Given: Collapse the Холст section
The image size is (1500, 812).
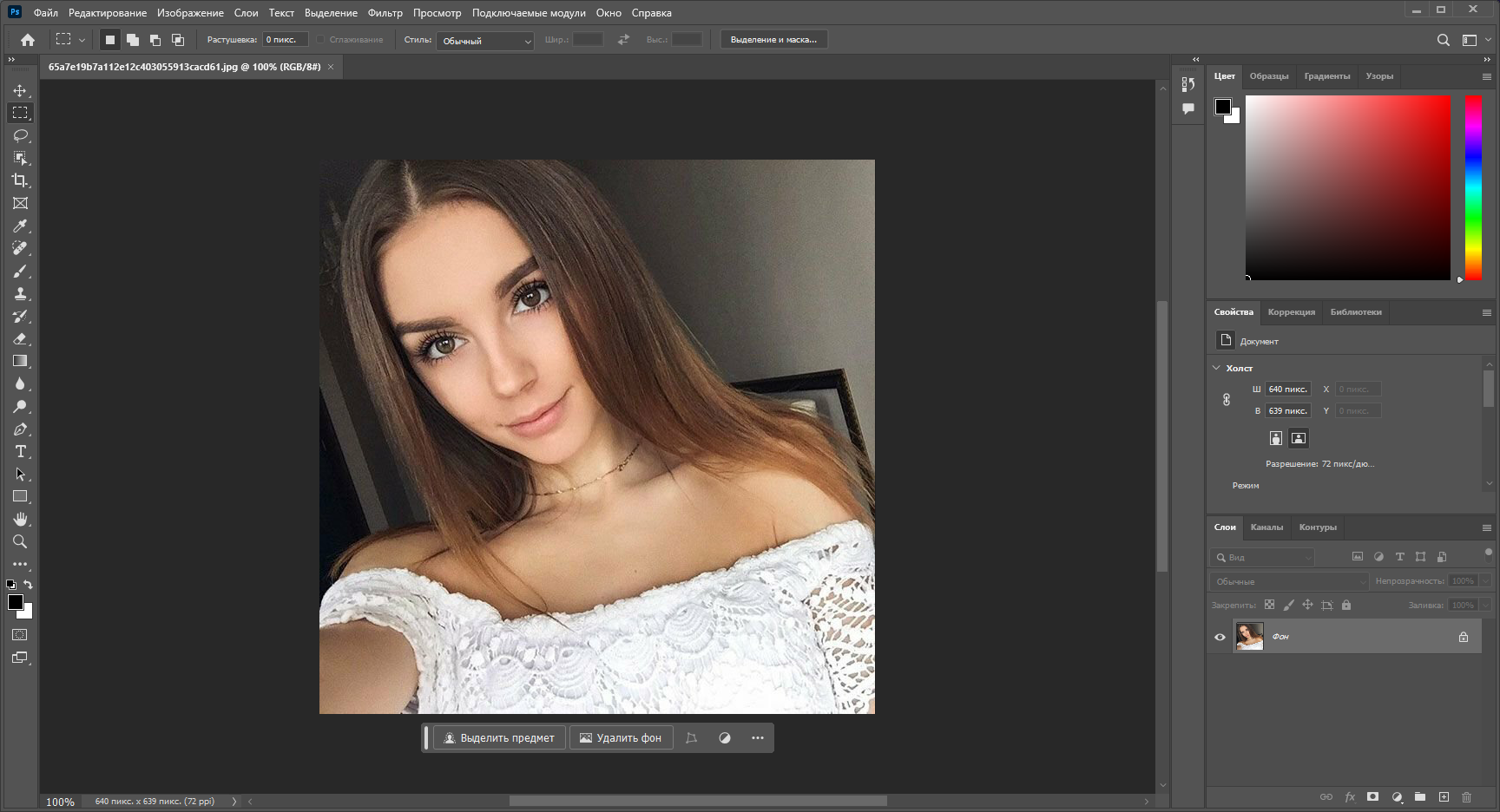Looking at the screenshot, I should 1216,368.
